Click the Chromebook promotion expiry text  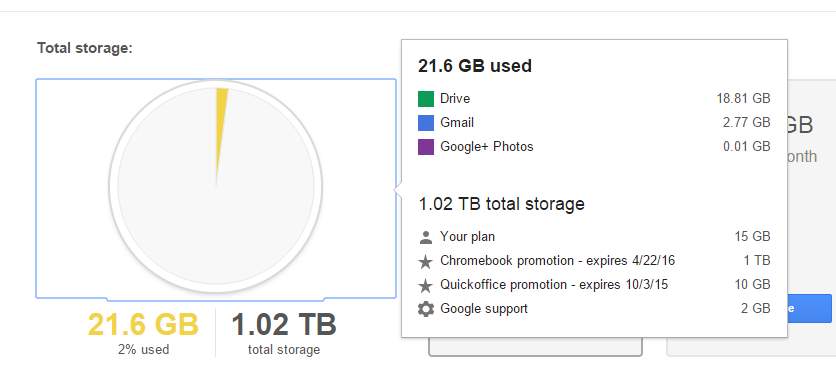[x=557, y=261]
